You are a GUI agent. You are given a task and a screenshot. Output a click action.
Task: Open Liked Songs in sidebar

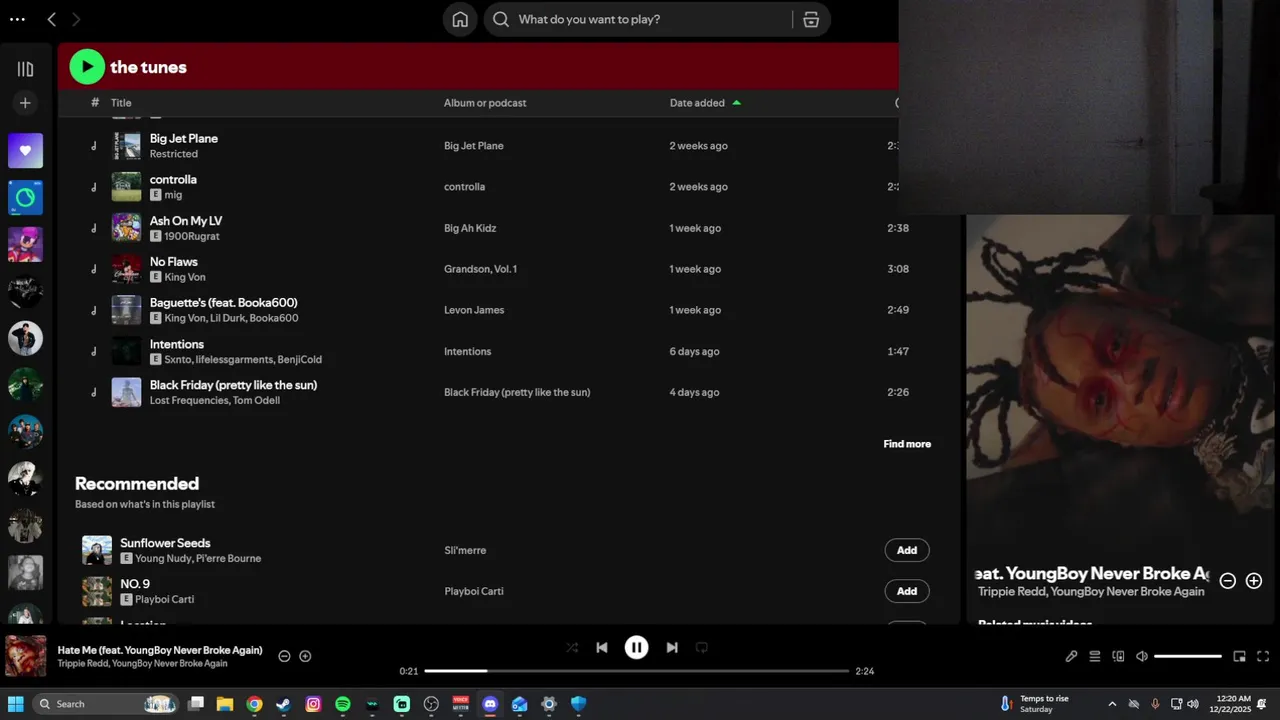tap(25, 151)
